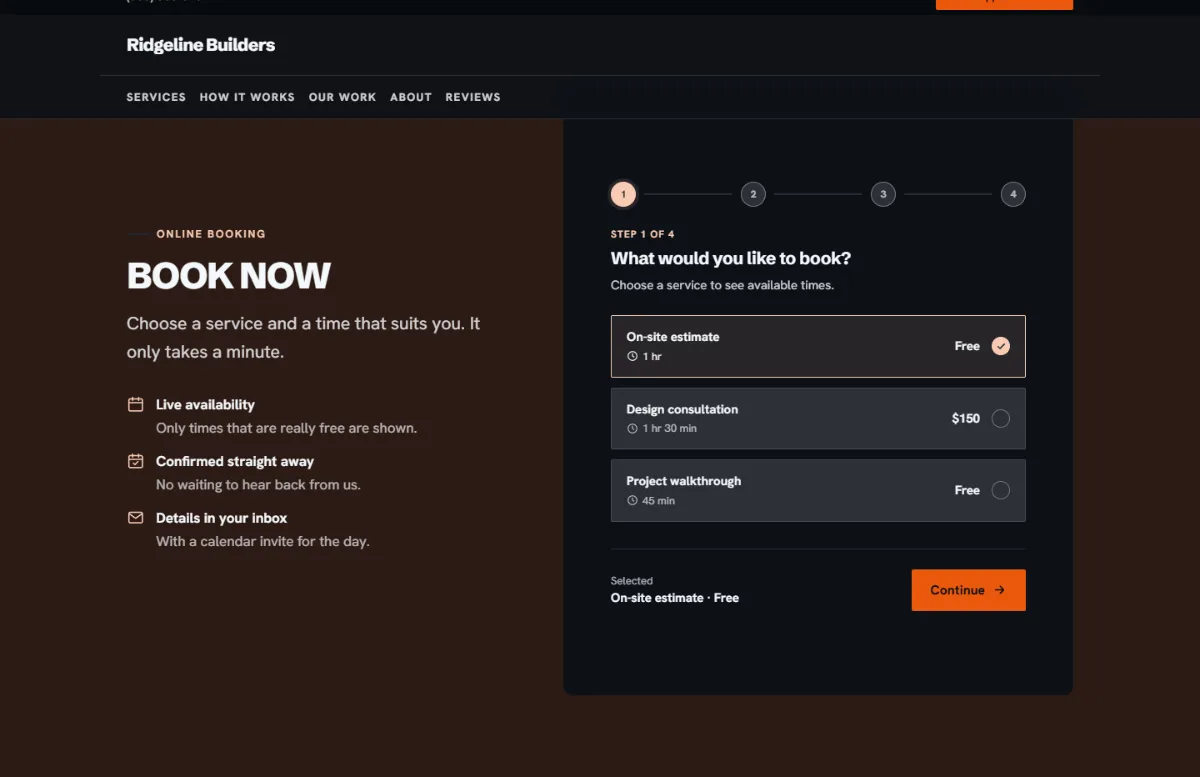
Task: Click the Ridgeline Builders logo
Action: coord(200,45)
